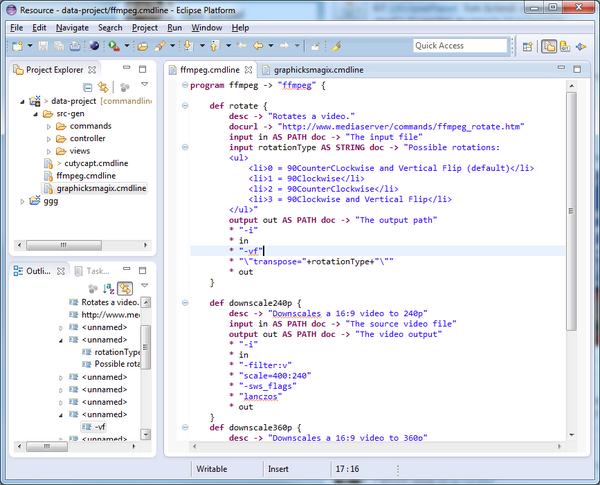The height and width of the screenshot is (485, 600).
Task: Toggle the Pin Editor toolbar icon
Action: click(315, 46)
